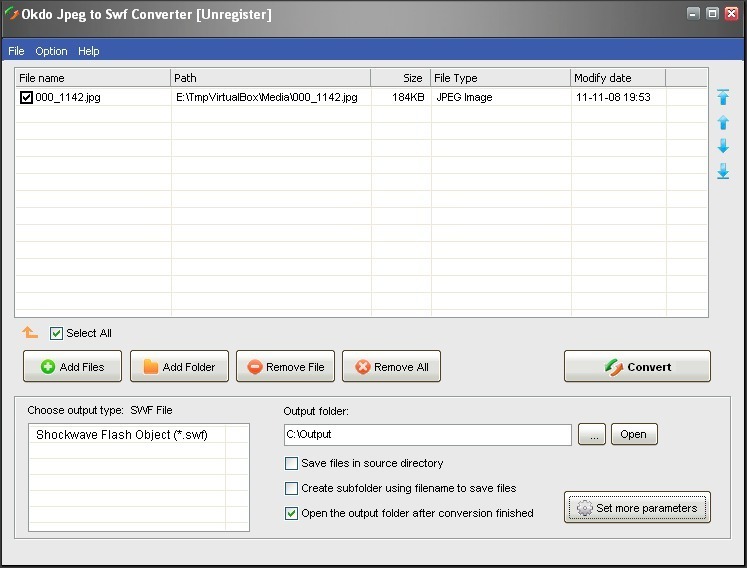
Task: Open the Set more parameters dialog
Action: point(637,507)
